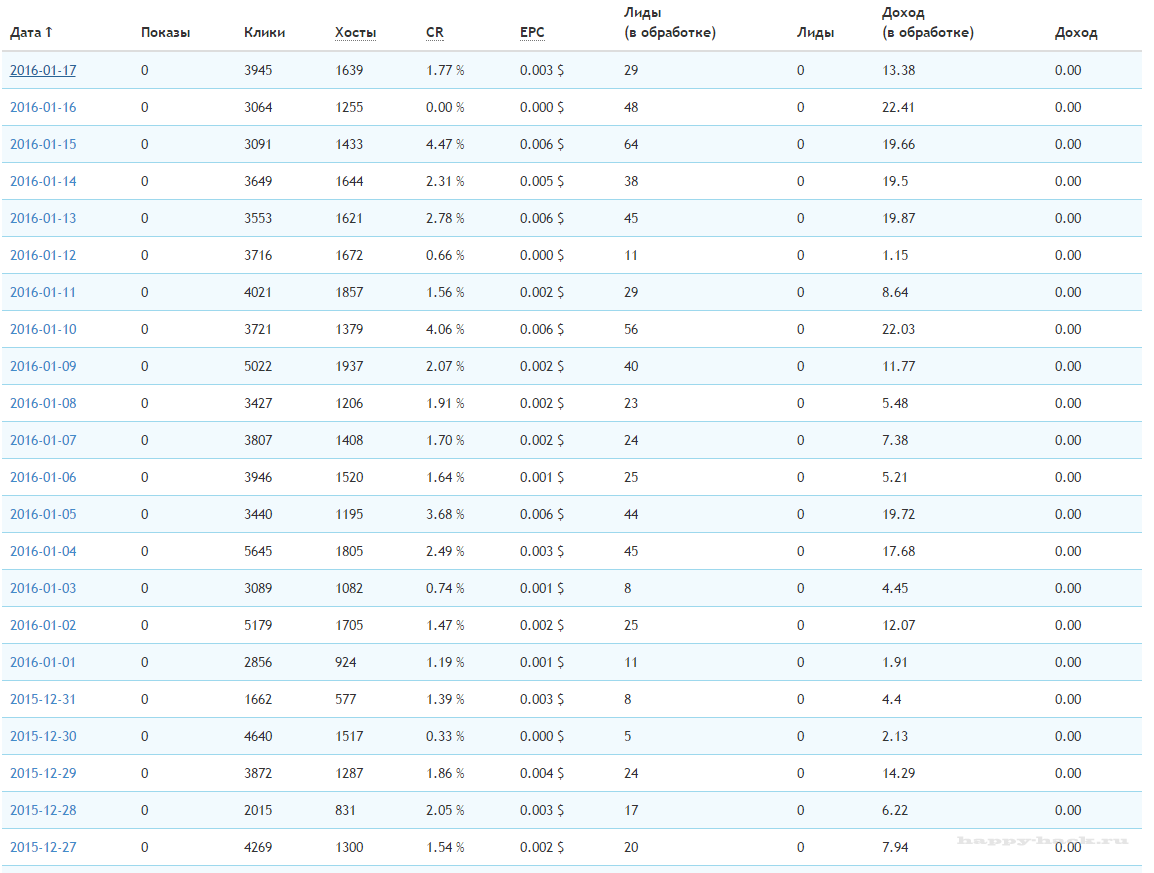
Task: Open the 2016-01-04 date link
Action: (43, 551)
